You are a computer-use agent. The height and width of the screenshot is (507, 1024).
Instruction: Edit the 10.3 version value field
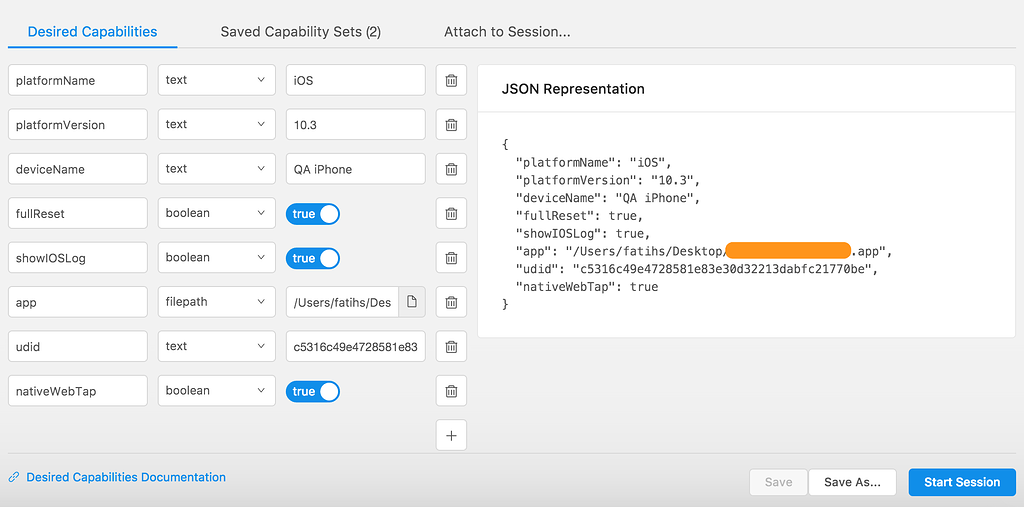click(356, 125)
